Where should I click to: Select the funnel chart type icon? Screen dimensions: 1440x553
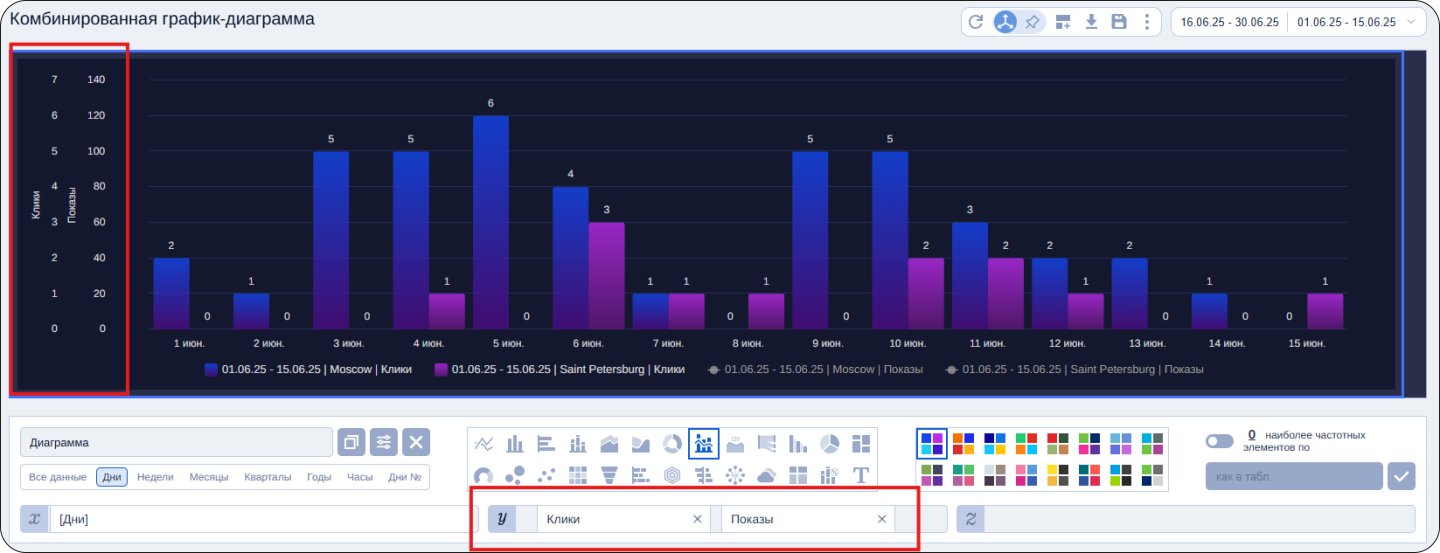pyautogui.click(x=609, y=474)
